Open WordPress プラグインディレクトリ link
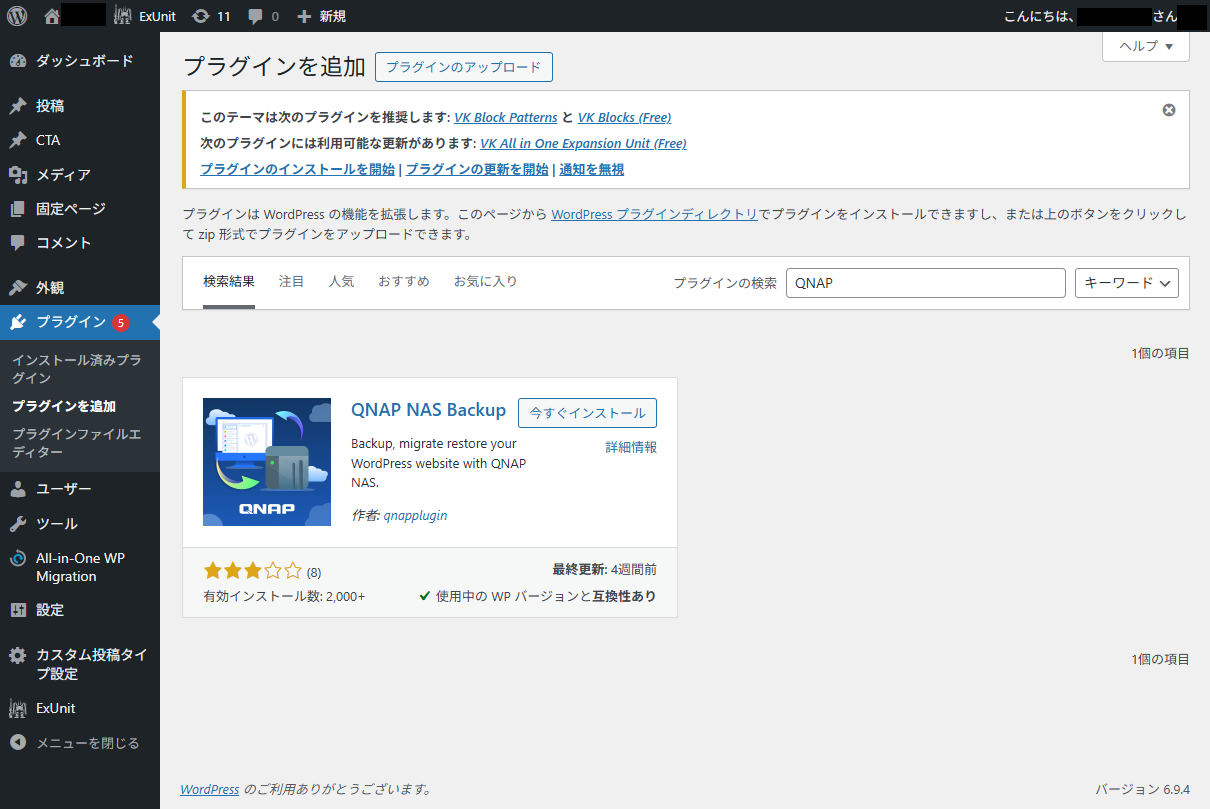This screenshot has height=809, width=1210. click(x=654, y=215)
